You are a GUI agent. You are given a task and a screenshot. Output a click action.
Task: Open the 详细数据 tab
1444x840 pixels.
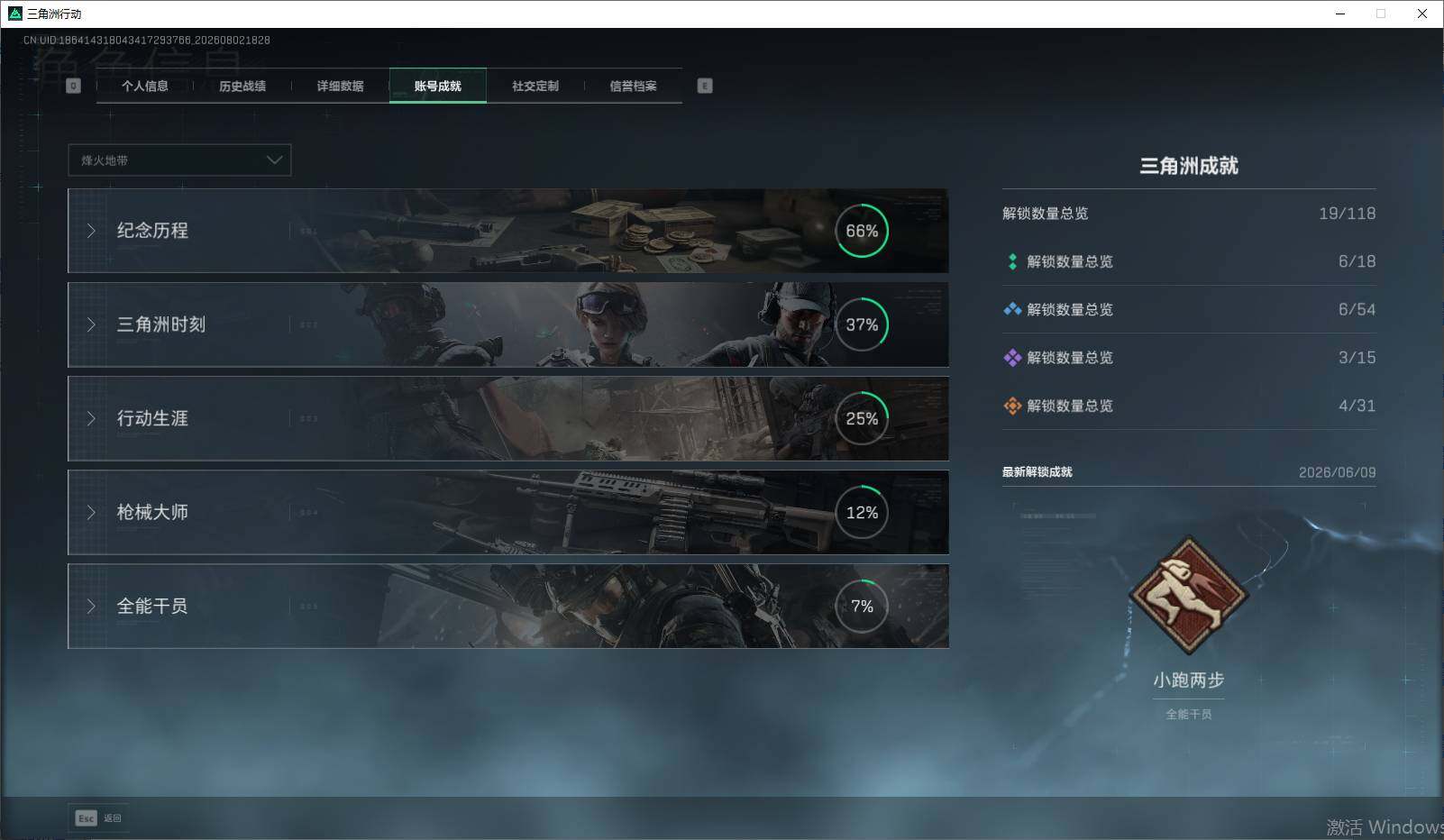tap(340, 86)
